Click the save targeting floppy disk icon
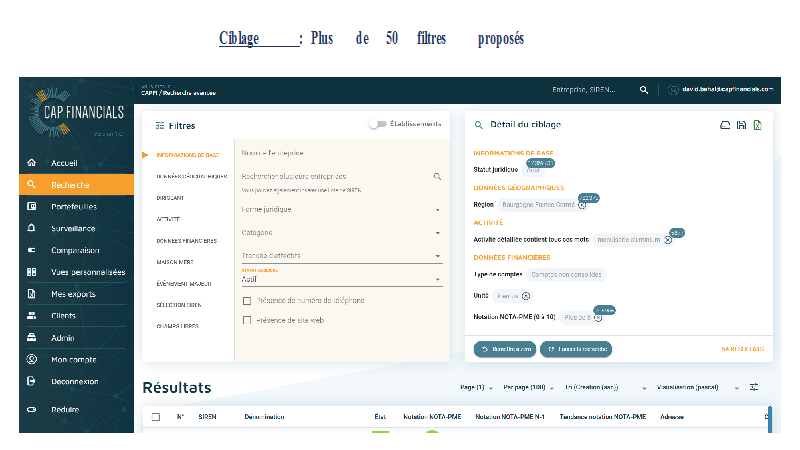This screenshot has height=450, width=800. pyautogui.click(x=740, y=125)
